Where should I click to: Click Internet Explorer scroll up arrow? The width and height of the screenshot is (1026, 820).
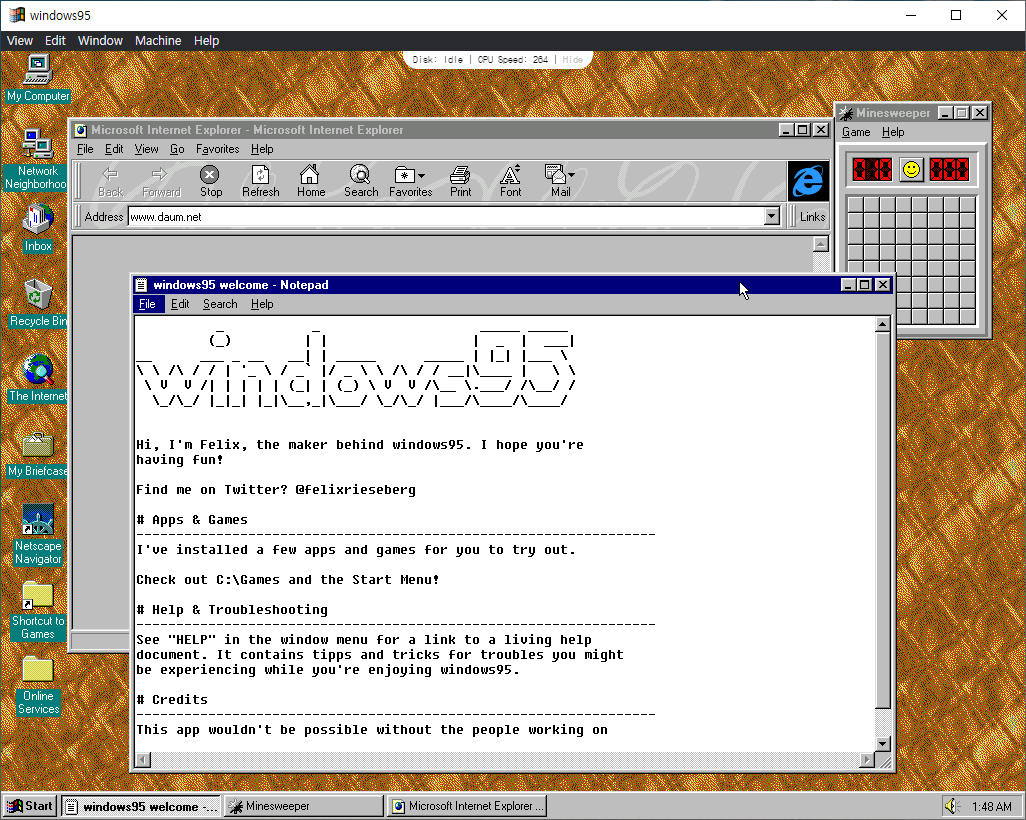point(821,244)
